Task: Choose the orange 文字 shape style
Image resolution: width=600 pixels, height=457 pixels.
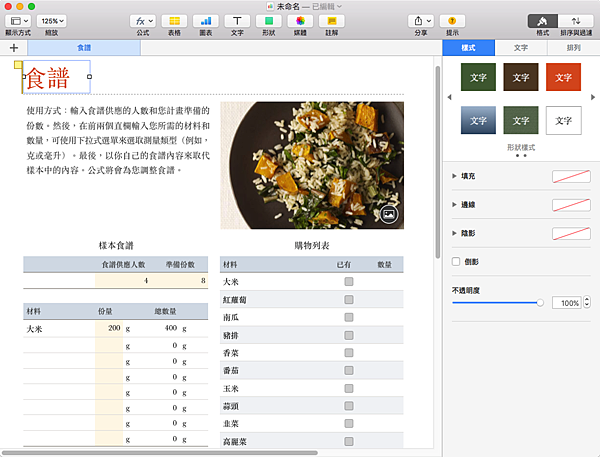Action: point(563,77)
